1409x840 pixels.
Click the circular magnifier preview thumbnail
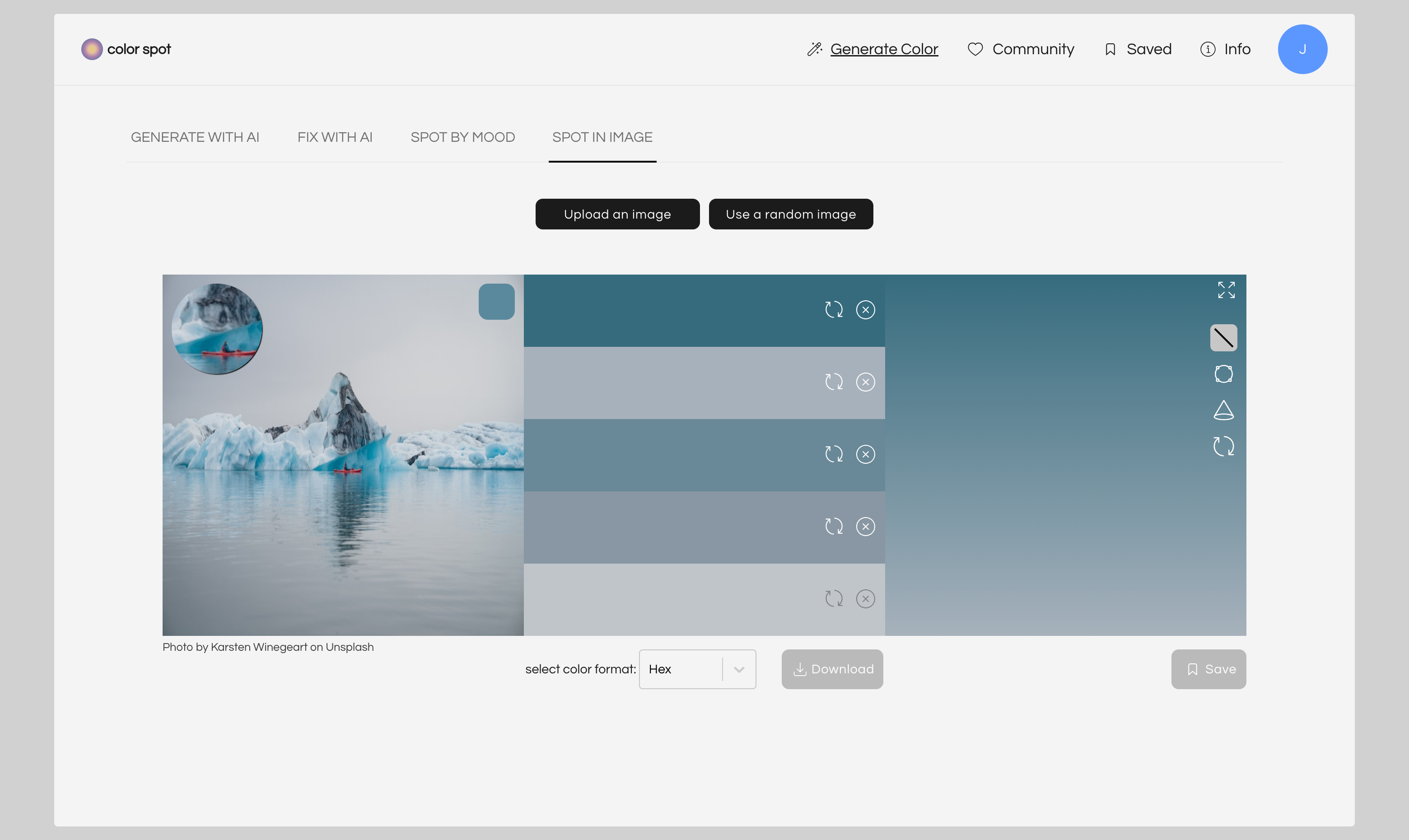click(217, 329)
